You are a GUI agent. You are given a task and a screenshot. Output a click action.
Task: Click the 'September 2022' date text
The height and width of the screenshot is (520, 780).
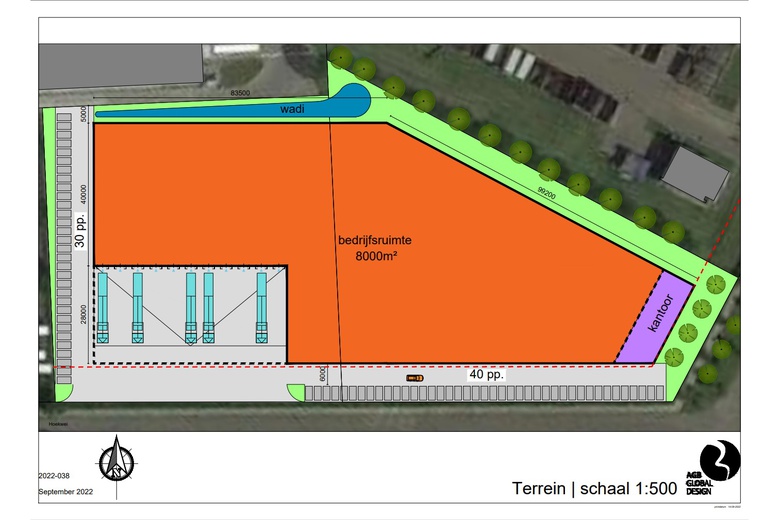(x=65, y=493)
